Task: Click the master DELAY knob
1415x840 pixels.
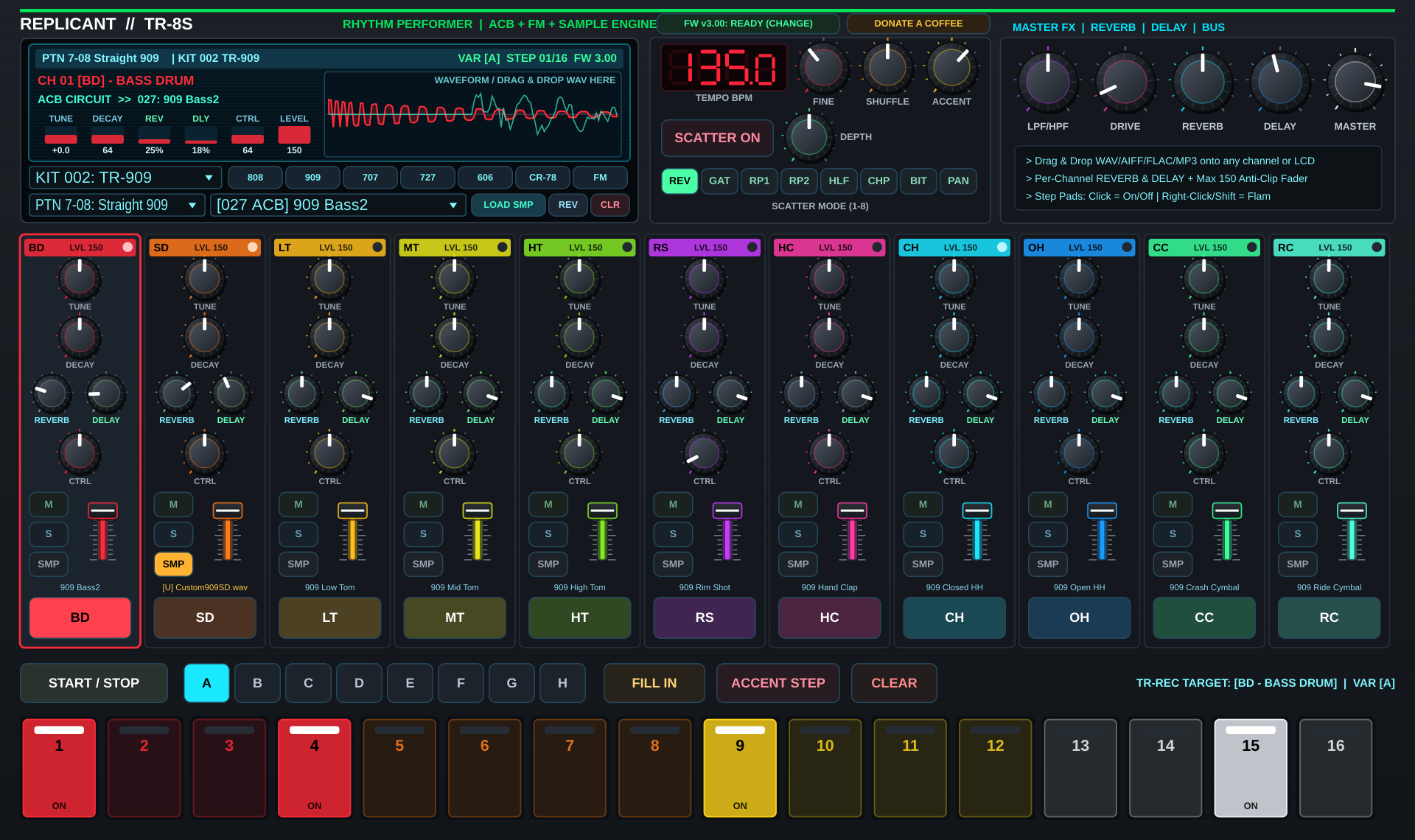Action: (1279, 82)
